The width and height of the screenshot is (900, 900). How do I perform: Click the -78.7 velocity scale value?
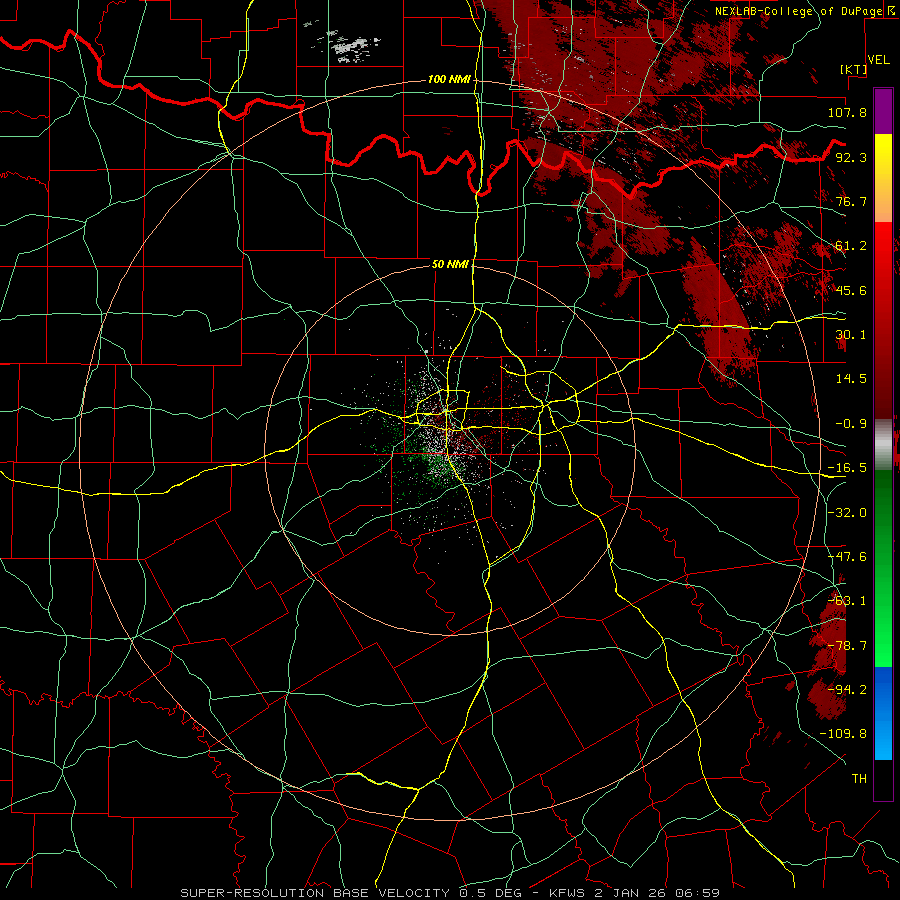847,646
